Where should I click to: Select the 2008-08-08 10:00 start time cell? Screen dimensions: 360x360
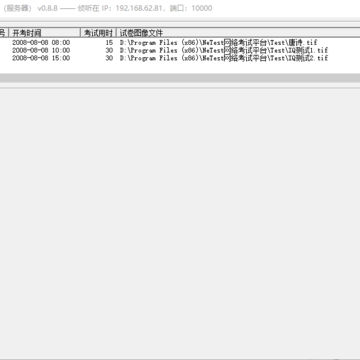[41, 50]
